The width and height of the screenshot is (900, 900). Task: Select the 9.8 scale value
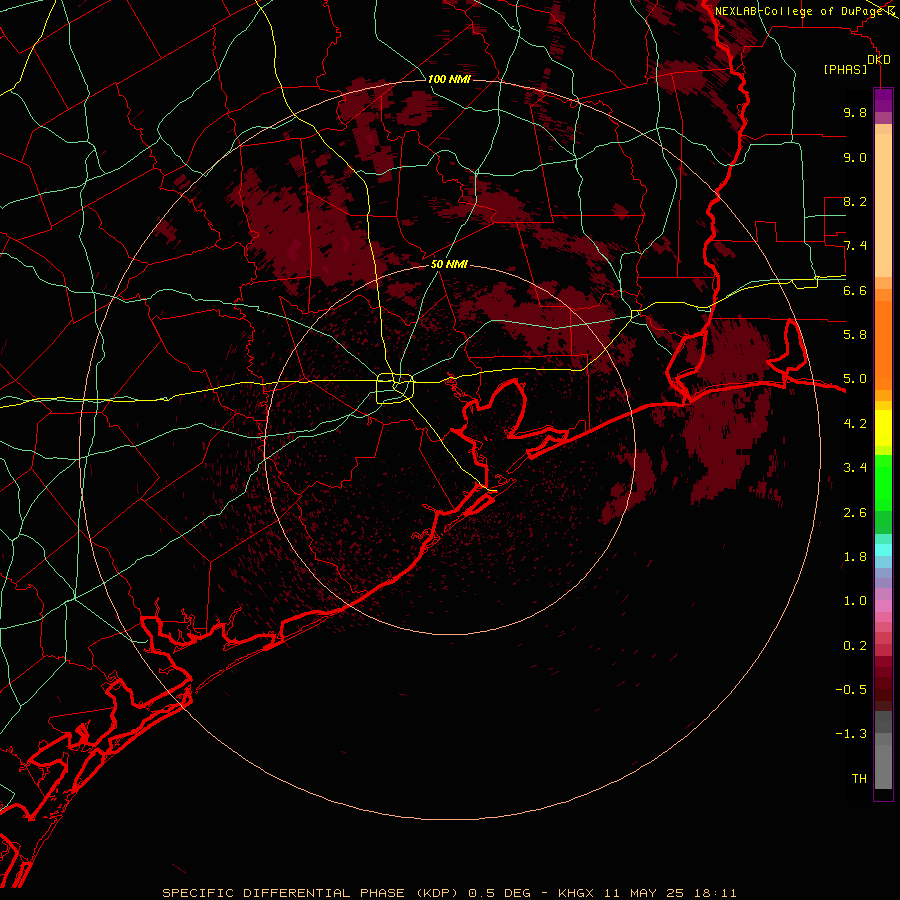[855, 112]
